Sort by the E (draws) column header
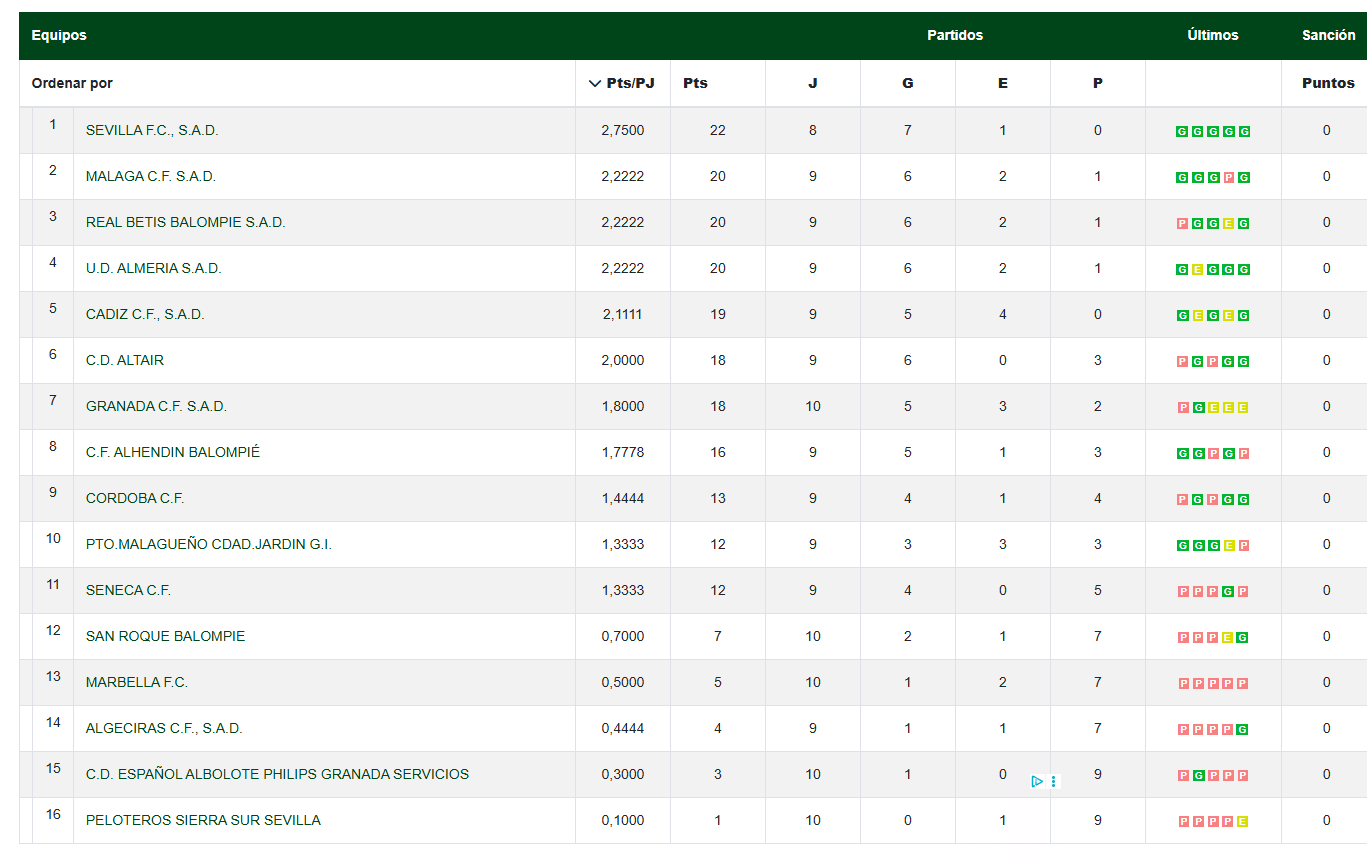Viewport: 1367px width, 859px height. point(1003,83)
